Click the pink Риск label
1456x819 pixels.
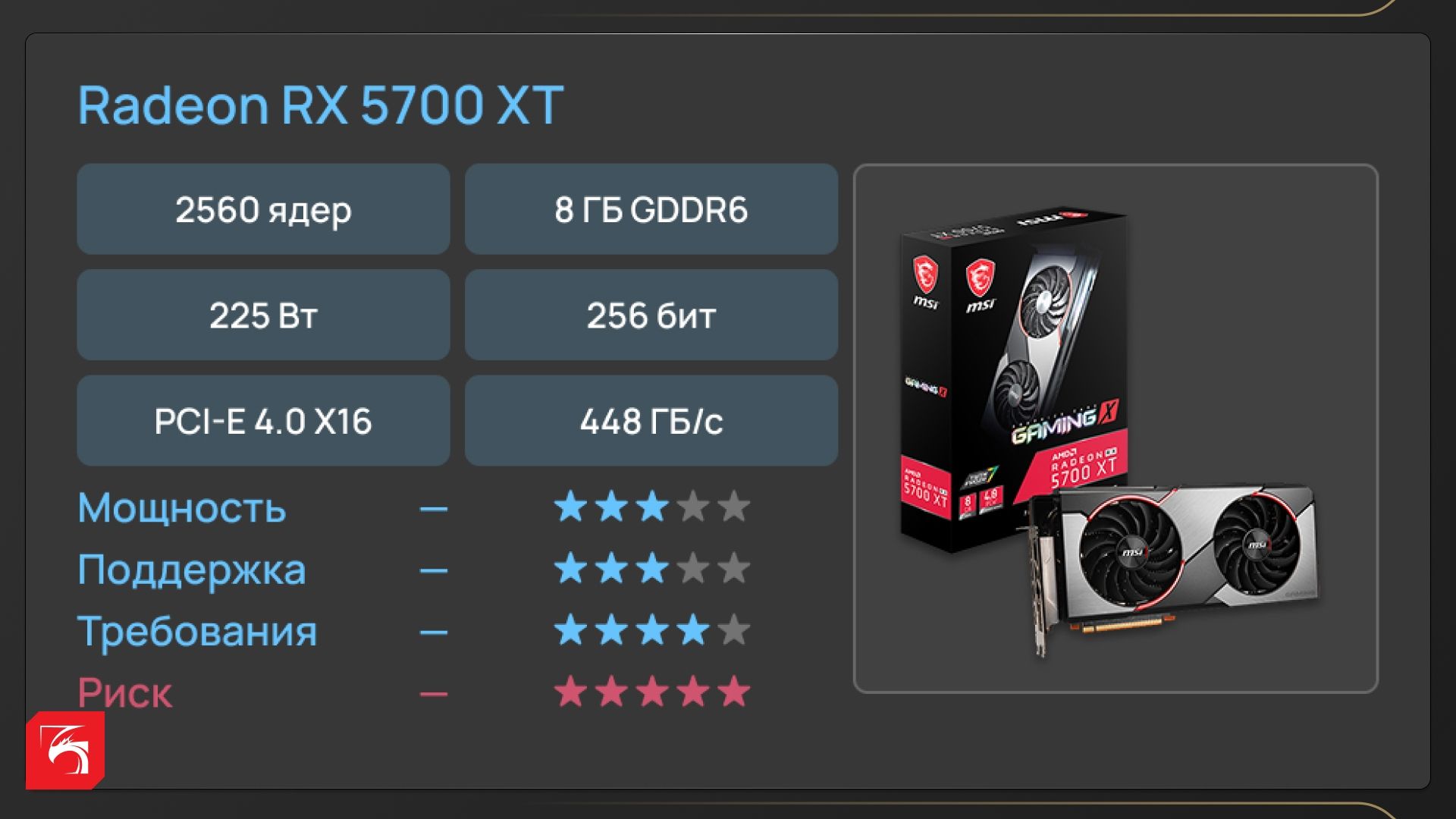(x=125, y=693)
